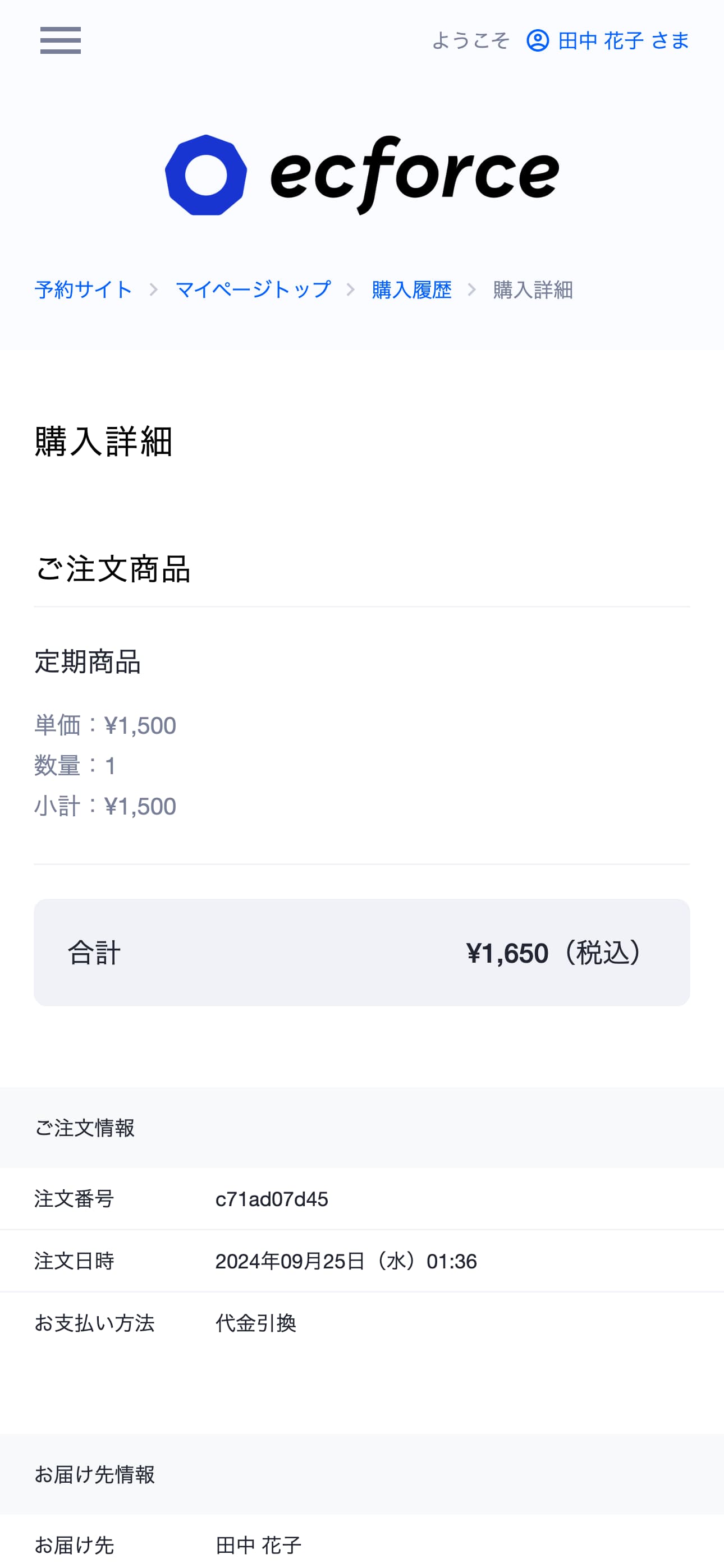Click the chevron after 購入履歴
The image size is (724, 1568).
(x=472, y=289)
